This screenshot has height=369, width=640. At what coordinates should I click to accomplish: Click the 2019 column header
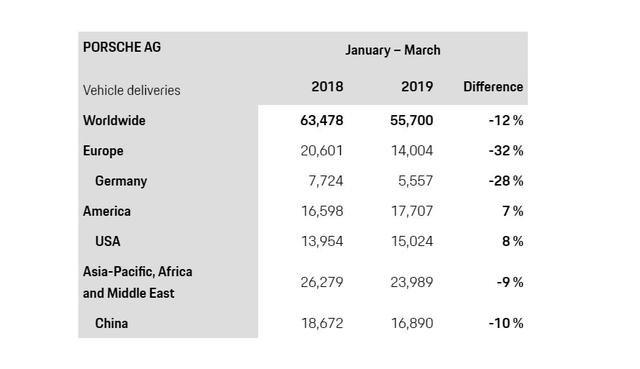click(417, 87)
